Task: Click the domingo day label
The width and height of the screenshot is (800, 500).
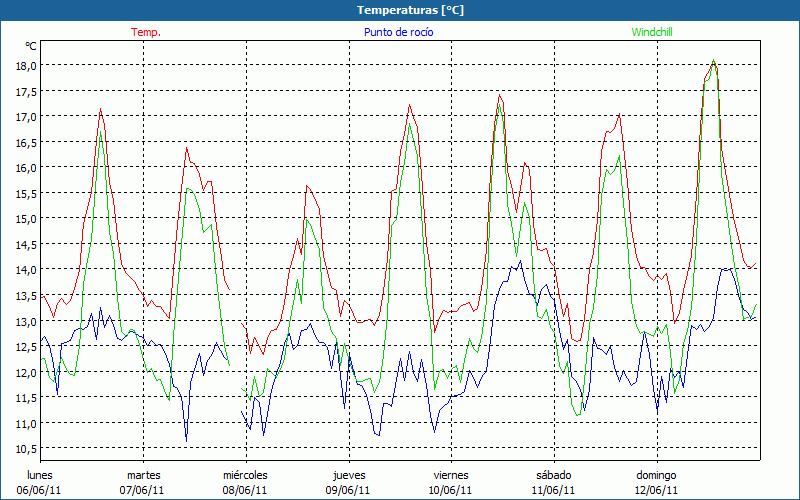Action: (x=656, y=475)
